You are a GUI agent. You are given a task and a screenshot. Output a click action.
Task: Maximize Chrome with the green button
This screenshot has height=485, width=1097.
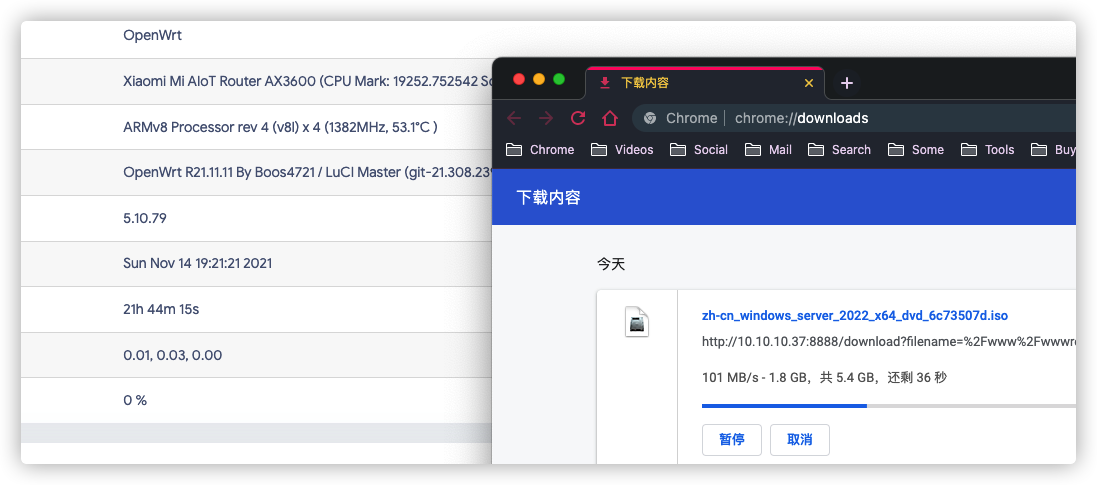pos(559,79)
